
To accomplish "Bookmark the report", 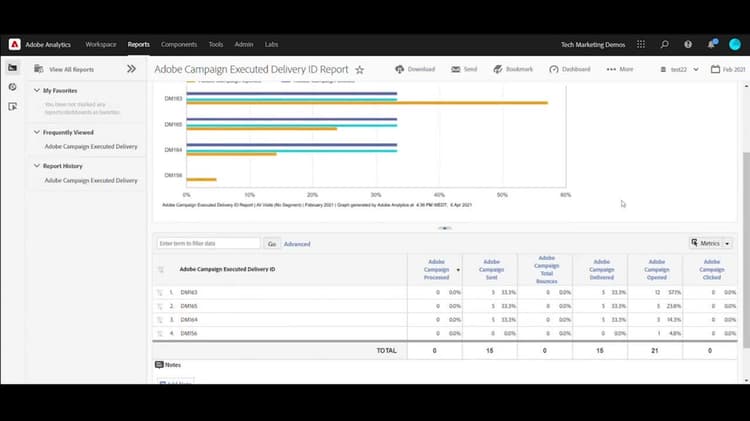I will [513, 69].
